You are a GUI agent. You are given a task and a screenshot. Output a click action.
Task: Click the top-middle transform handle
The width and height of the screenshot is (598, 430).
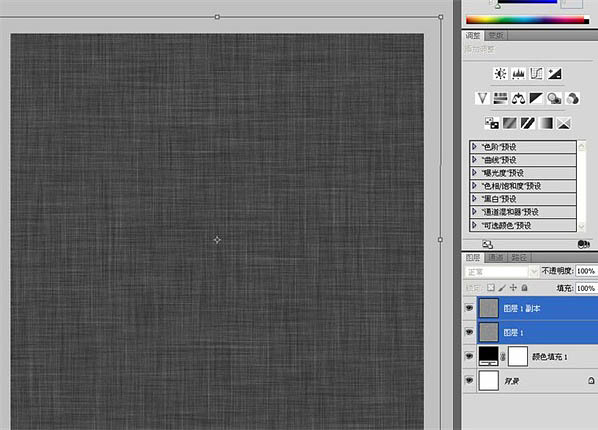coord(217,17)
